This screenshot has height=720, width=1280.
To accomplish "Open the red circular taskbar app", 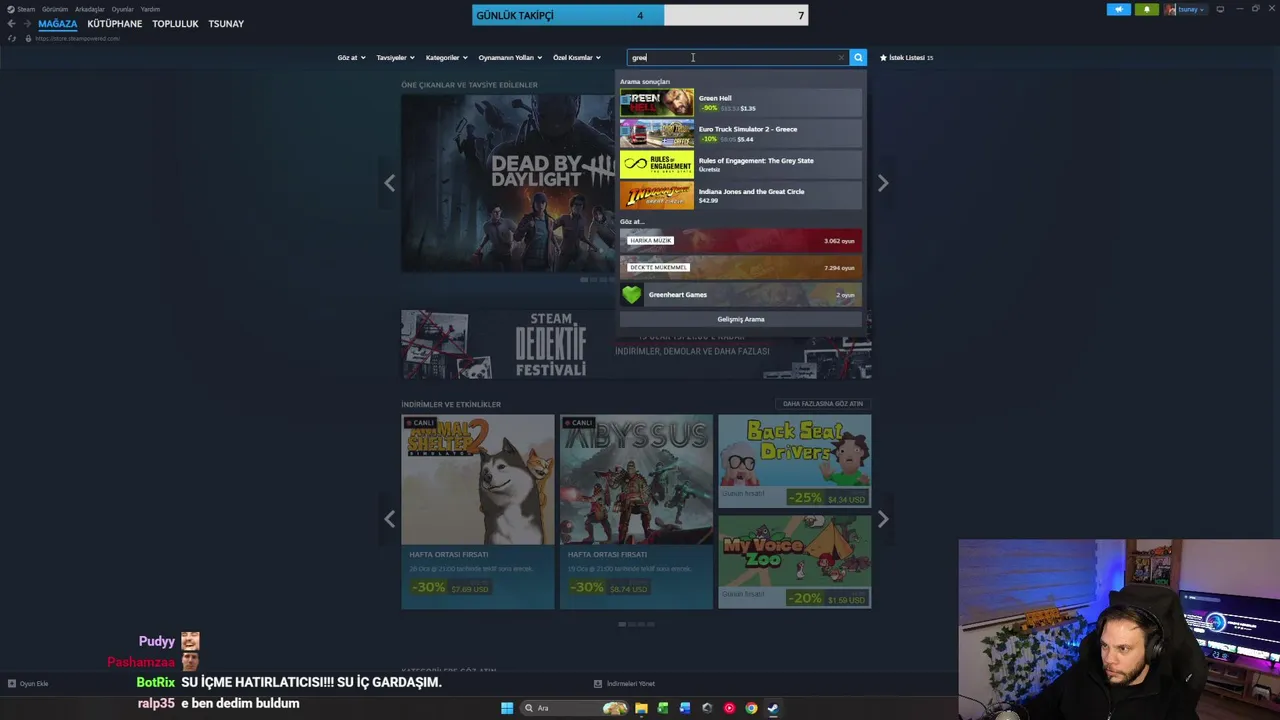I will (729, 708).
